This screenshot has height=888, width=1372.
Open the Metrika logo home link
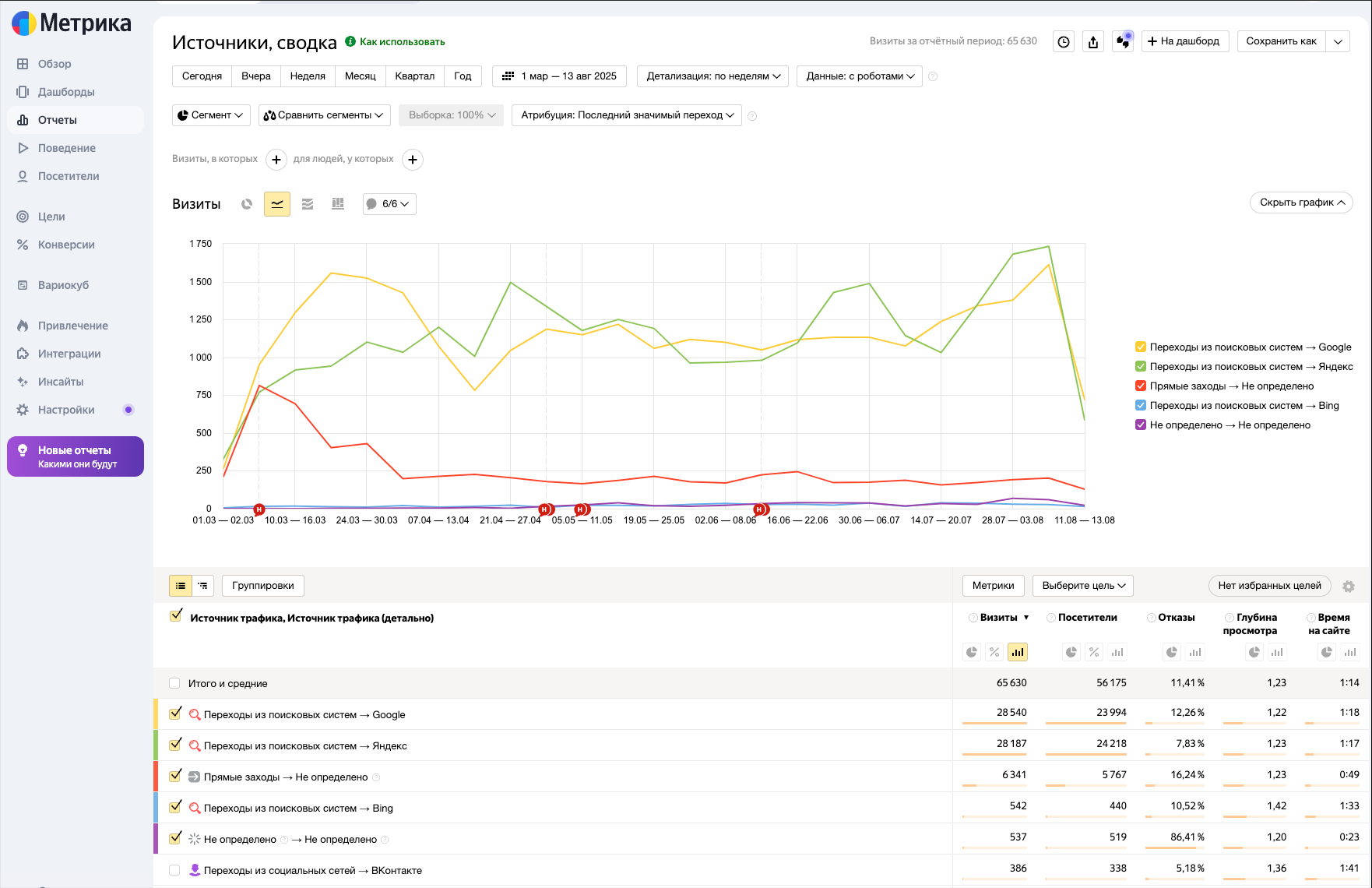tap(72, 23)
